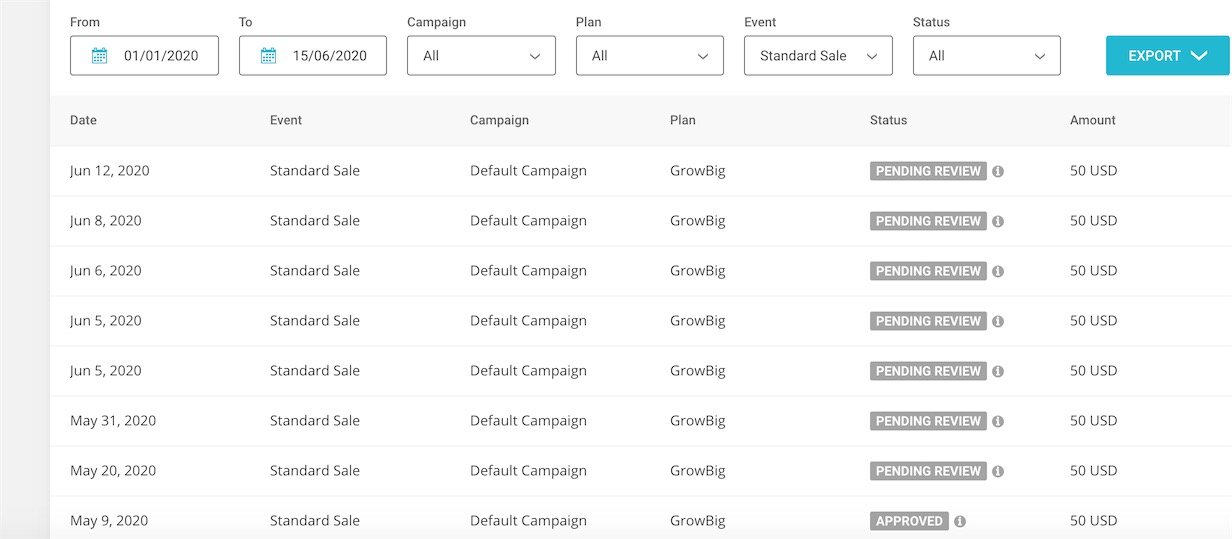Click info icon for Jun 6, 2020 status

[998, 271]
